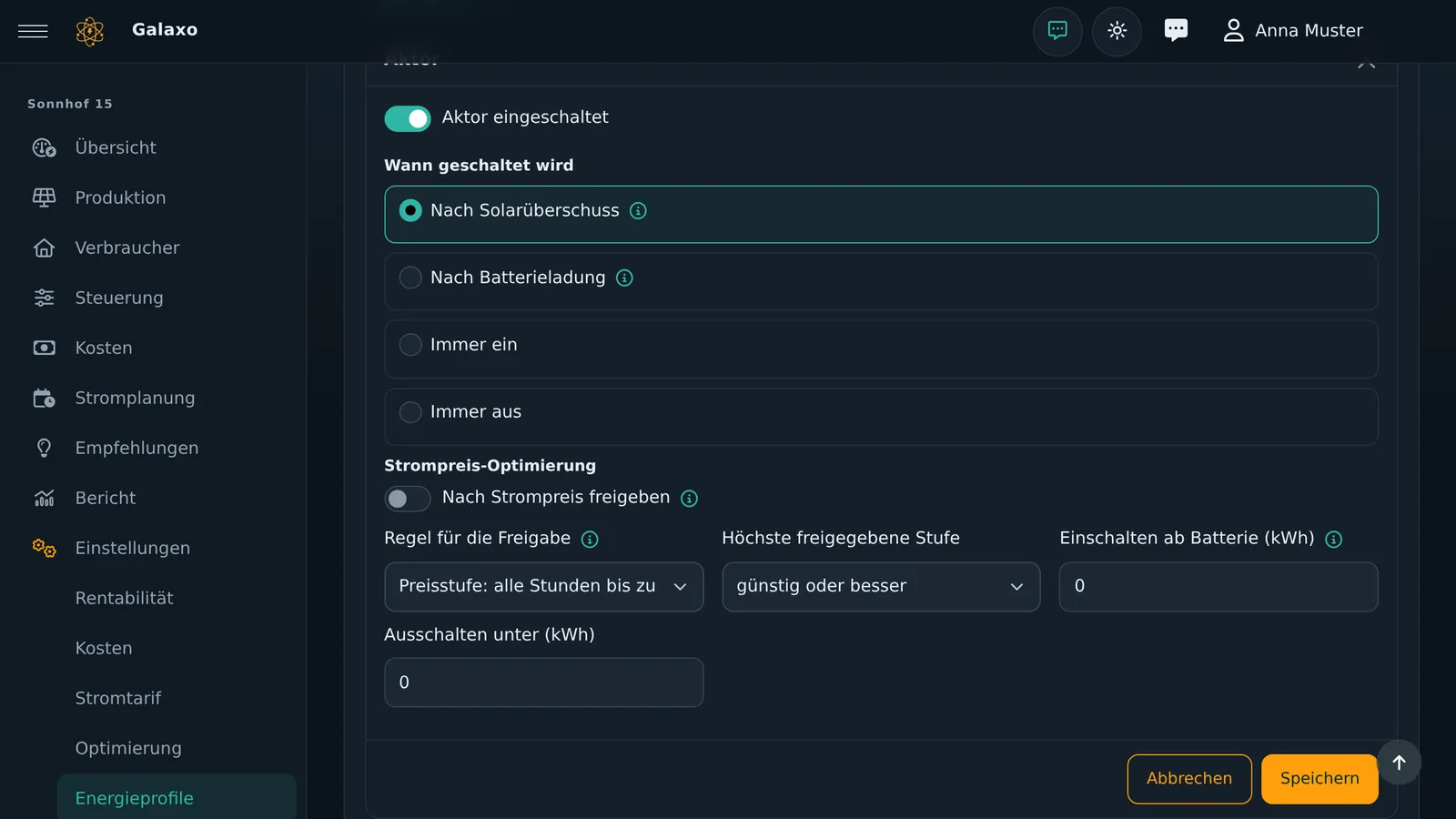Show info for Nach Strompreis freigeben
The image size is (1456, 819).
[x=690, y=499]
